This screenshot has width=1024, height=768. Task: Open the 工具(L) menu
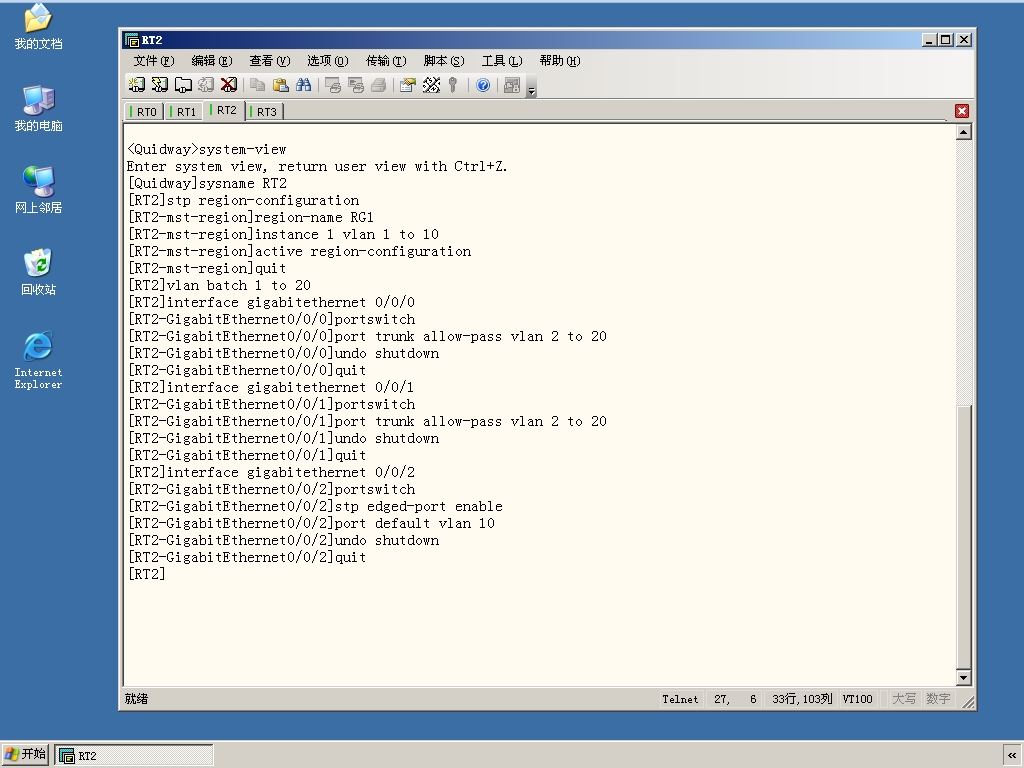coord(502,61)
